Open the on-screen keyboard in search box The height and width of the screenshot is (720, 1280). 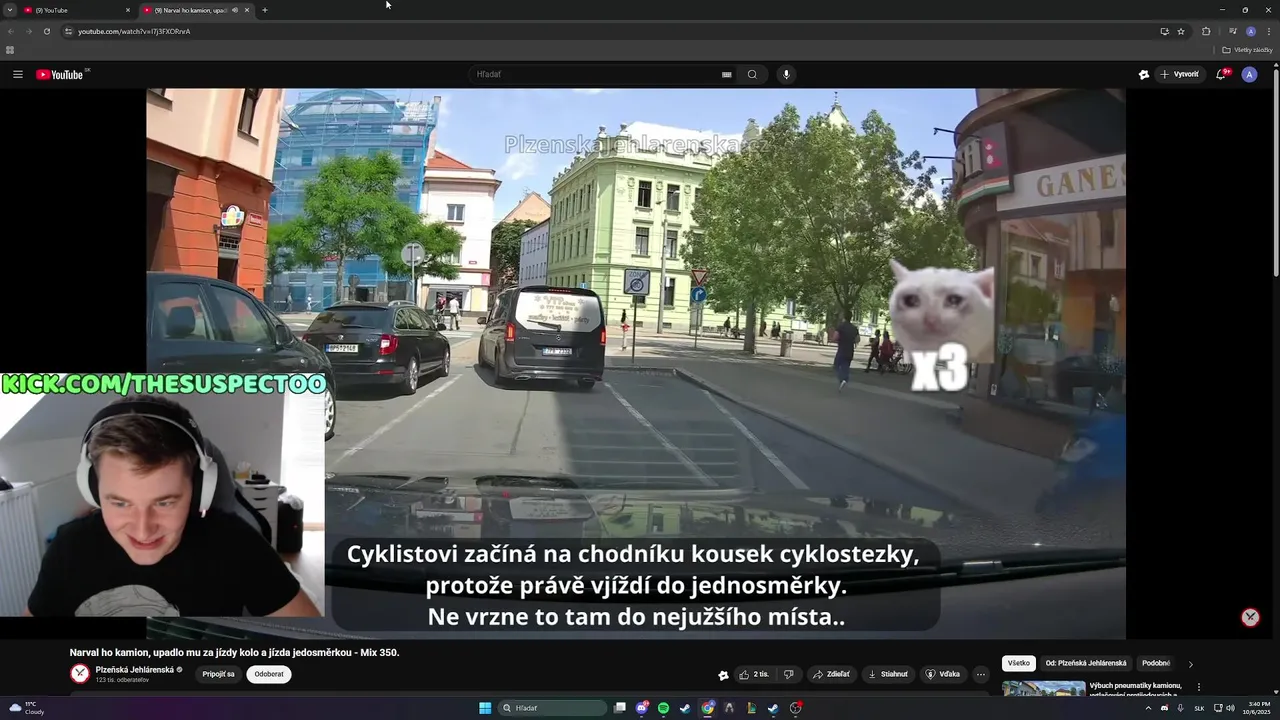click(727, 74)
